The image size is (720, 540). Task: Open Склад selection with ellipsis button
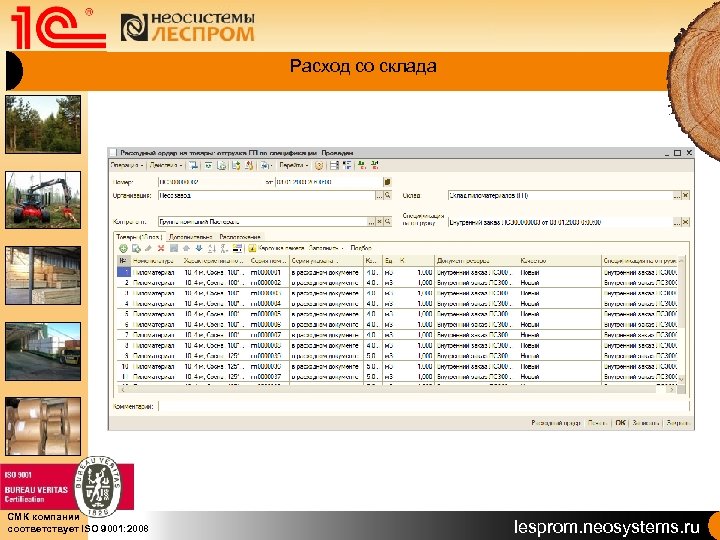(677, 196)
